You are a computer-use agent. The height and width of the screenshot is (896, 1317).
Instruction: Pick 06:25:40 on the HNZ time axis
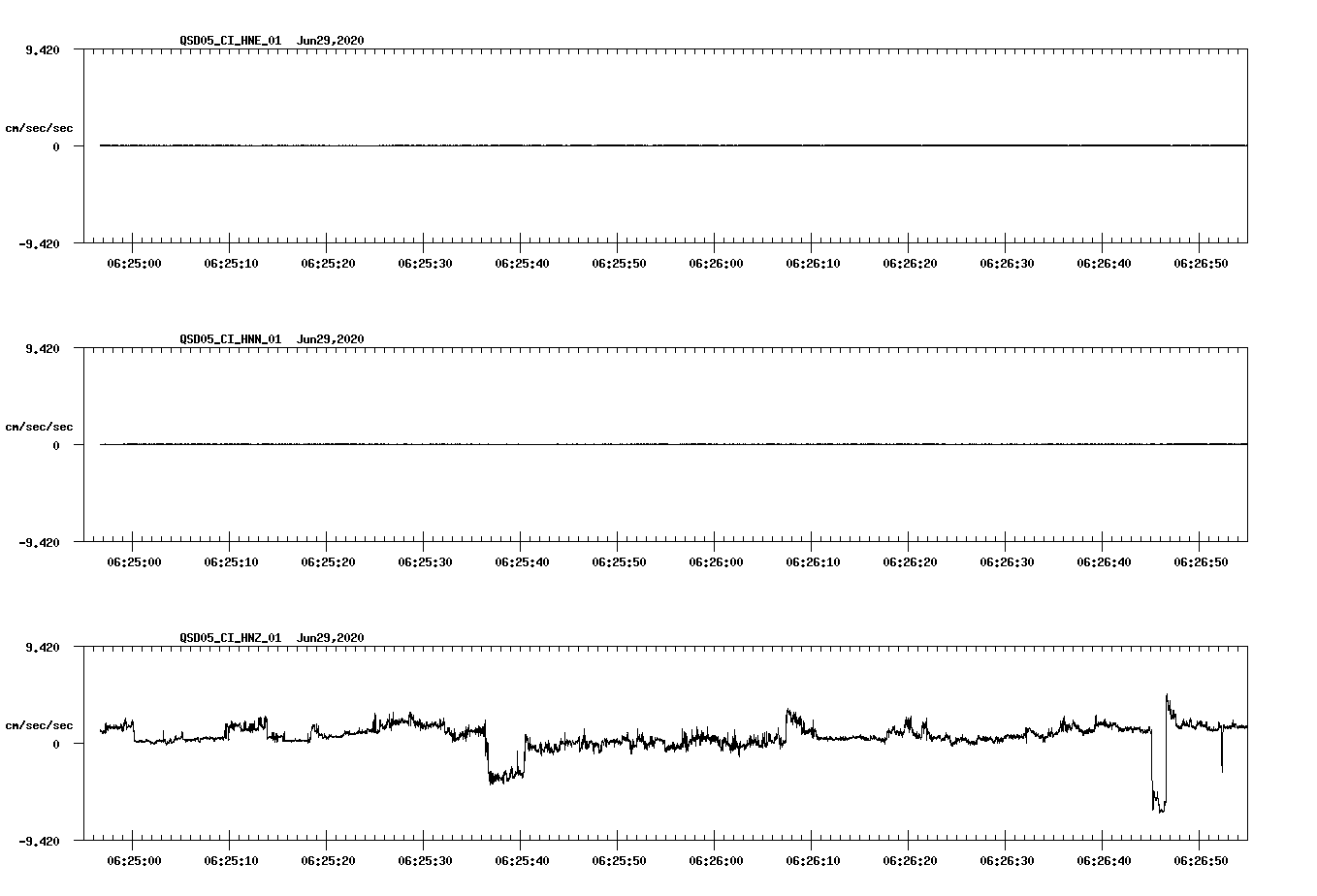coord(522,860)
